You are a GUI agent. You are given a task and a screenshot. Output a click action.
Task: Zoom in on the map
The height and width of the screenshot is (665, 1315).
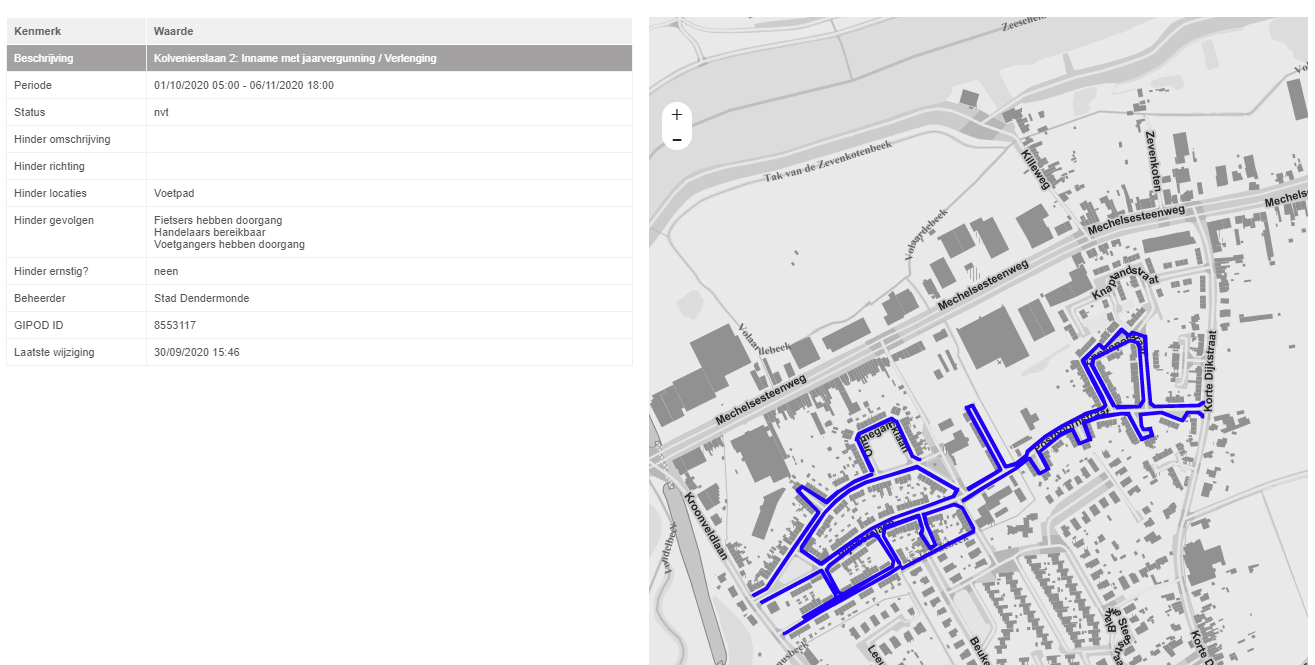tap(677, 115)
